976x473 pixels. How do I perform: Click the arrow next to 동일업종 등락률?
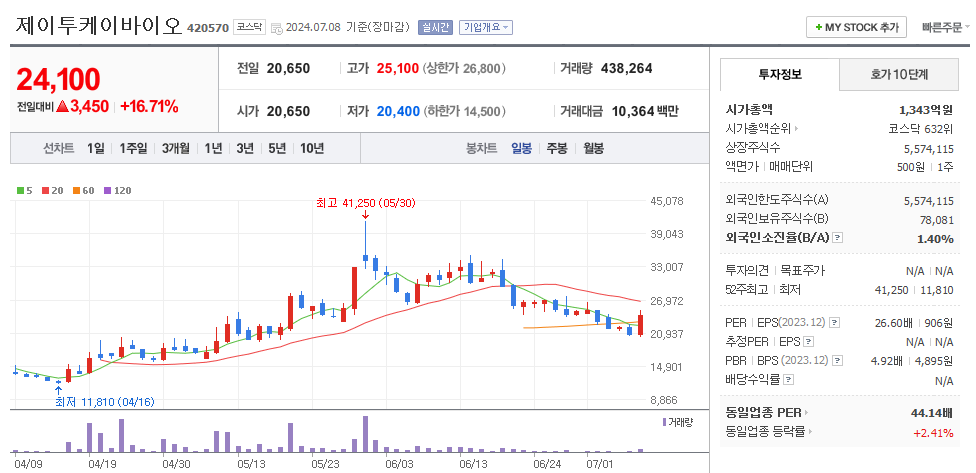pos(810,431)
